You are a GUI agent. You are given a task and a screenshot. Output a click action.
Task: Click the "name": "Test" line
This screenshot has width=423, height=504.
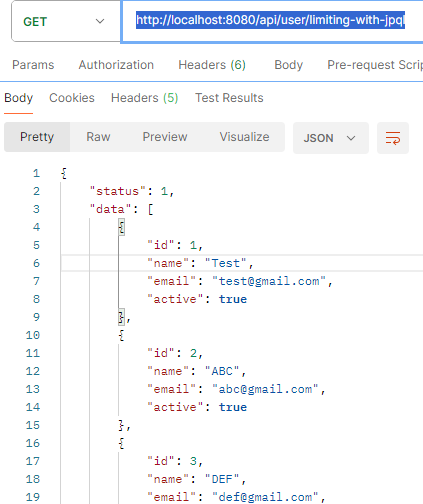click(200, 263)
